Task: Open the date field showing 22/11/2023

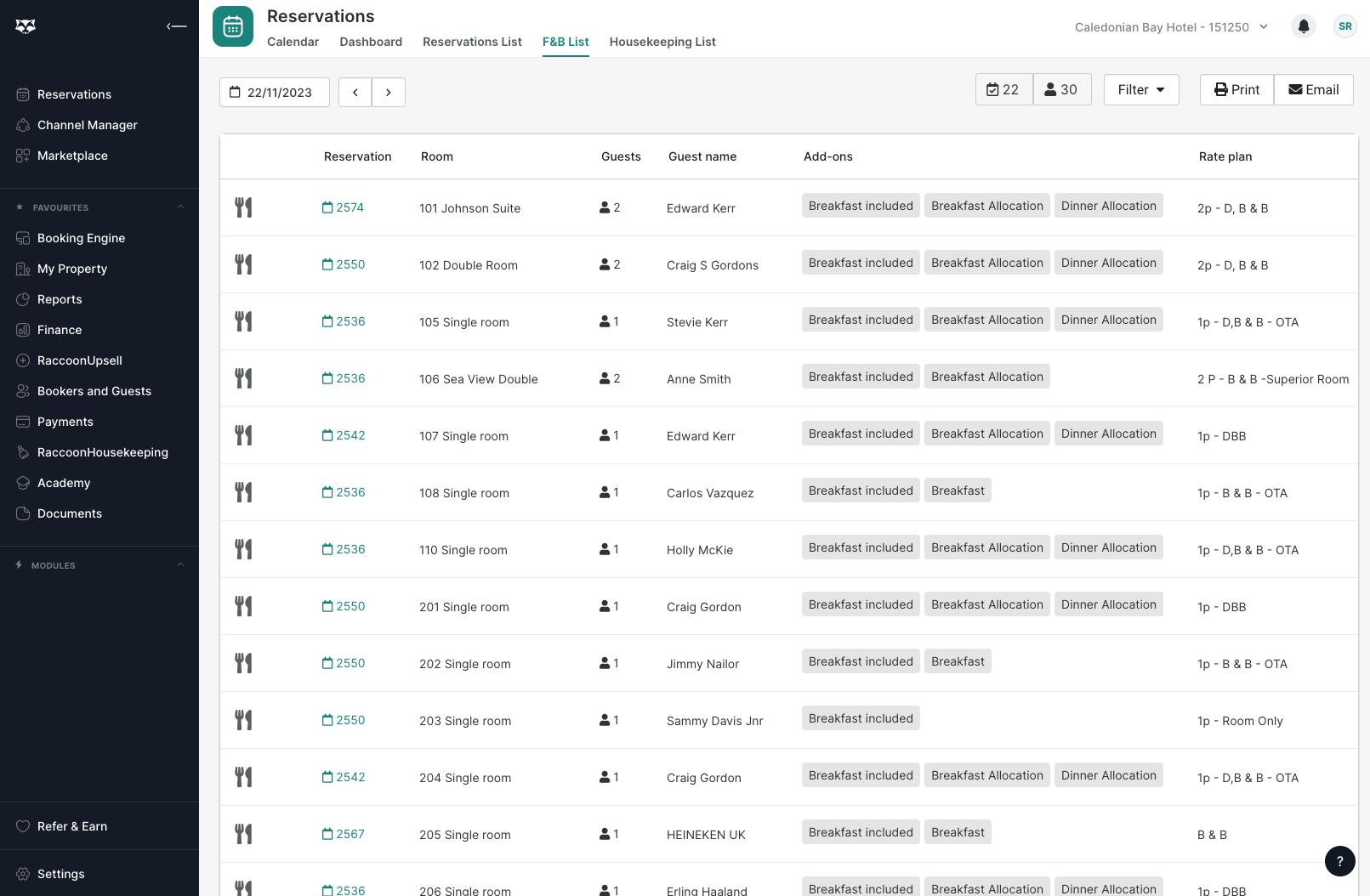Action: pos(275,92)
